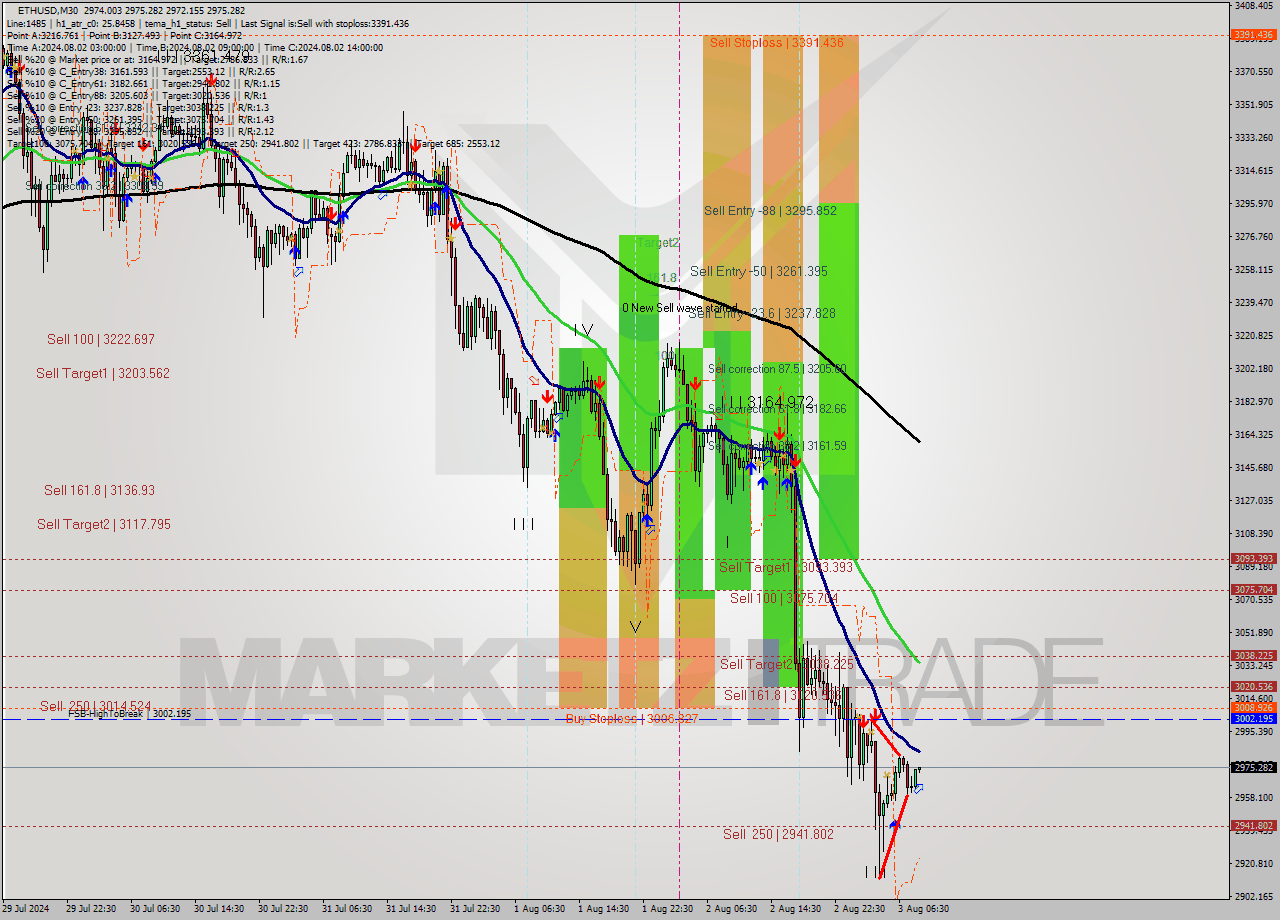Click the blue 3002.195 price tag
The image size is (1280, 920).
(x=1253, y=719)
